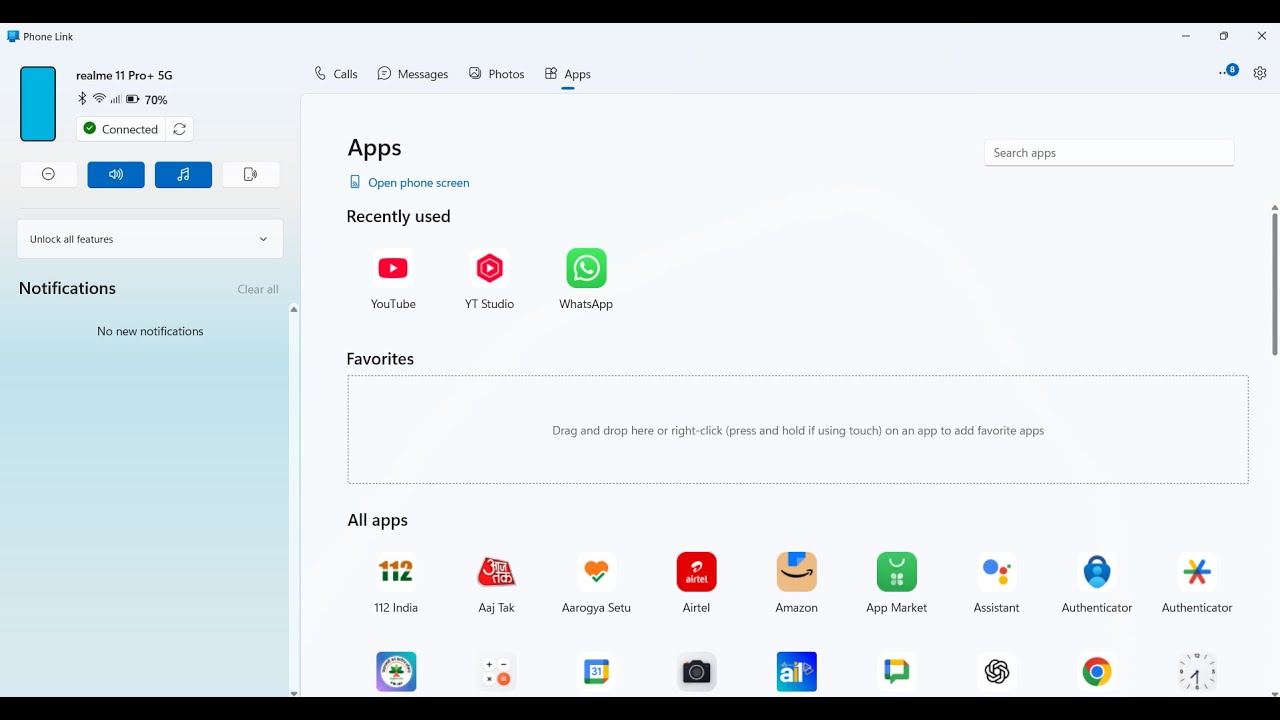Open Phone Link settings gear

point(1260,73)
